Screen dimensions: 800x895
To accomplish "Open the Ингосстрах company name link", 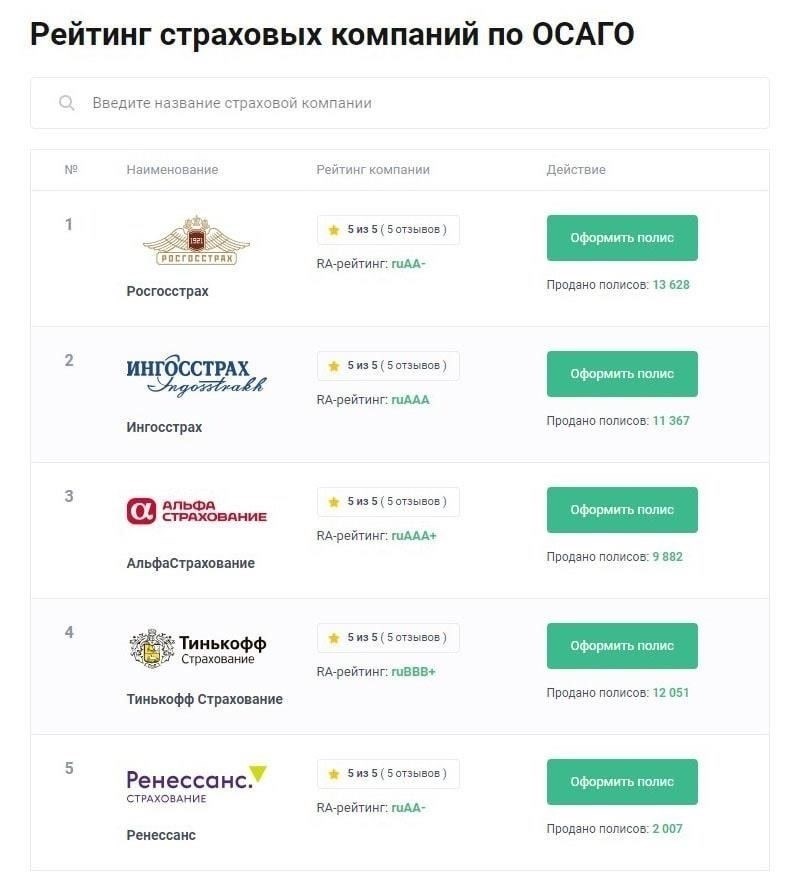I will click(x=164, y=427).
